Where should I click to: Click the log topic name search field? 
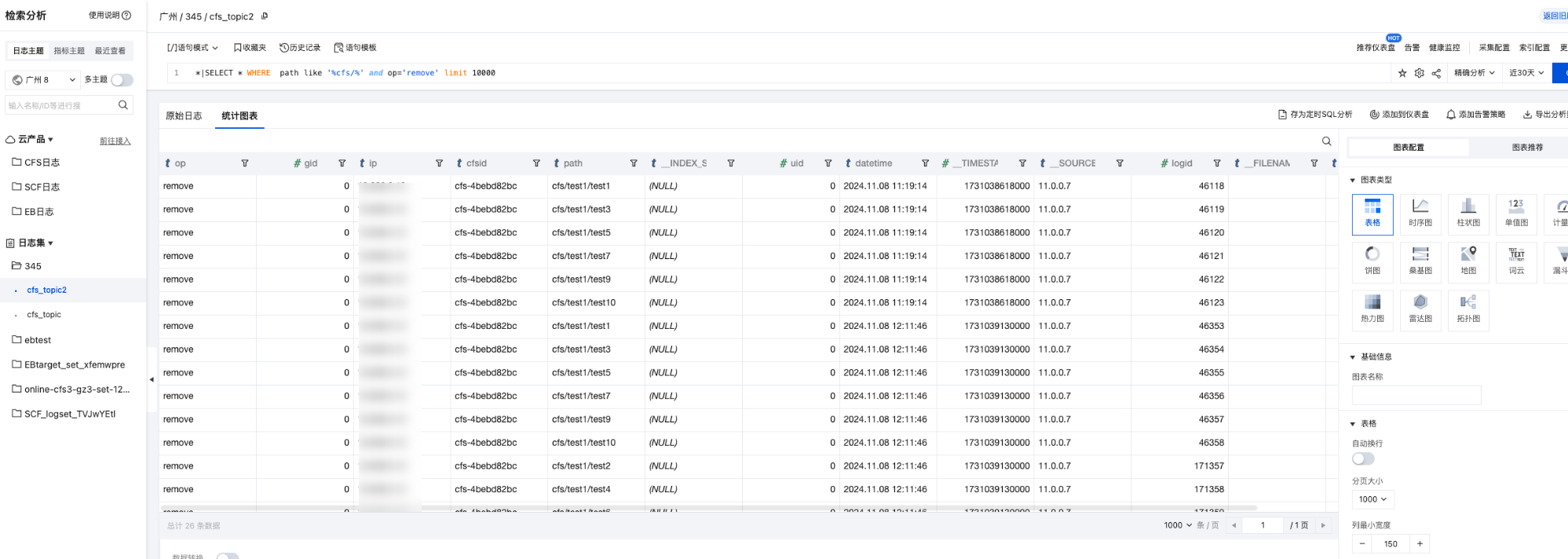coord(61,105)
